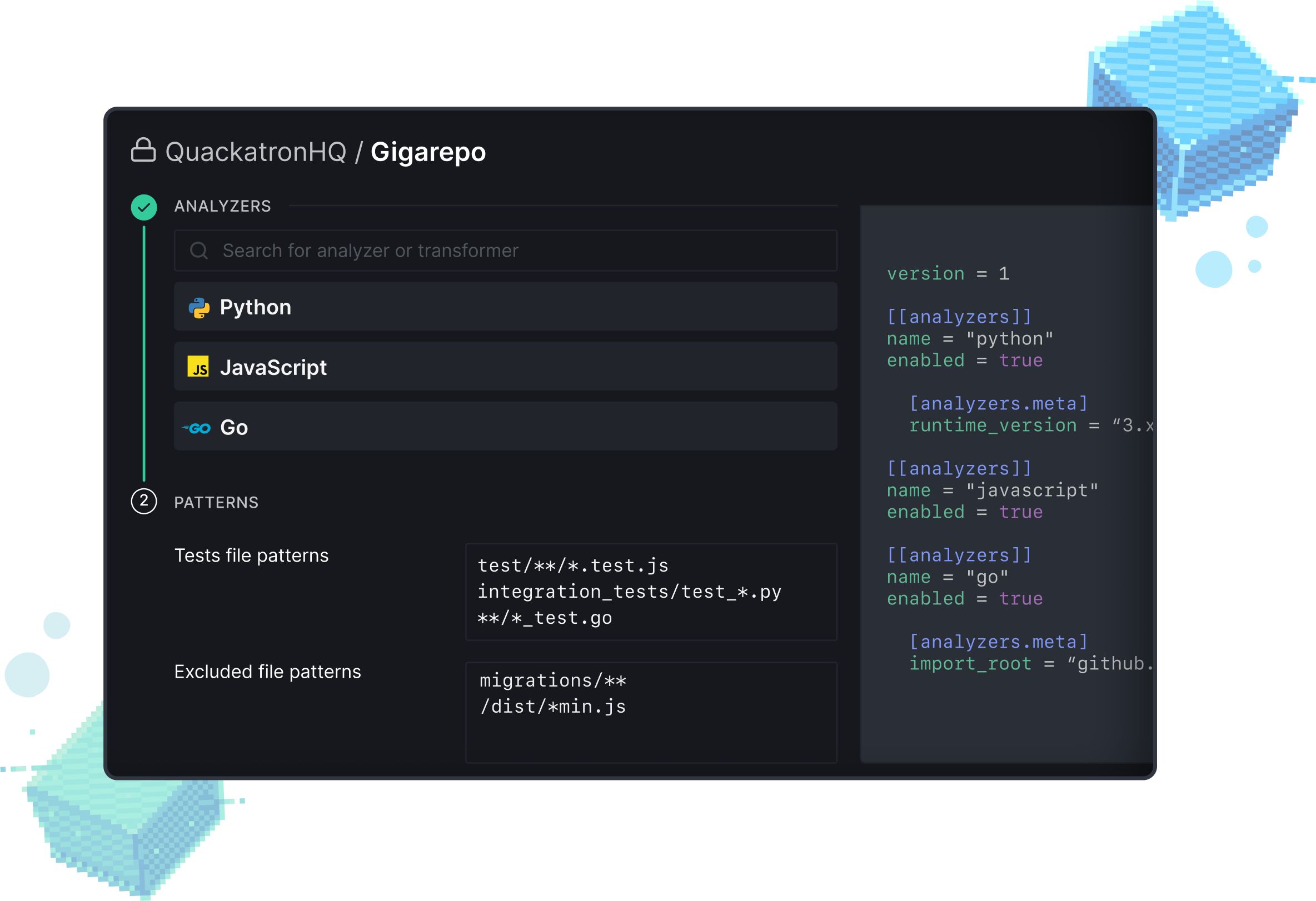Viewport: 1316px width, 901px height.
Task: Select the version = 1 config line
Action: (948, 273)
